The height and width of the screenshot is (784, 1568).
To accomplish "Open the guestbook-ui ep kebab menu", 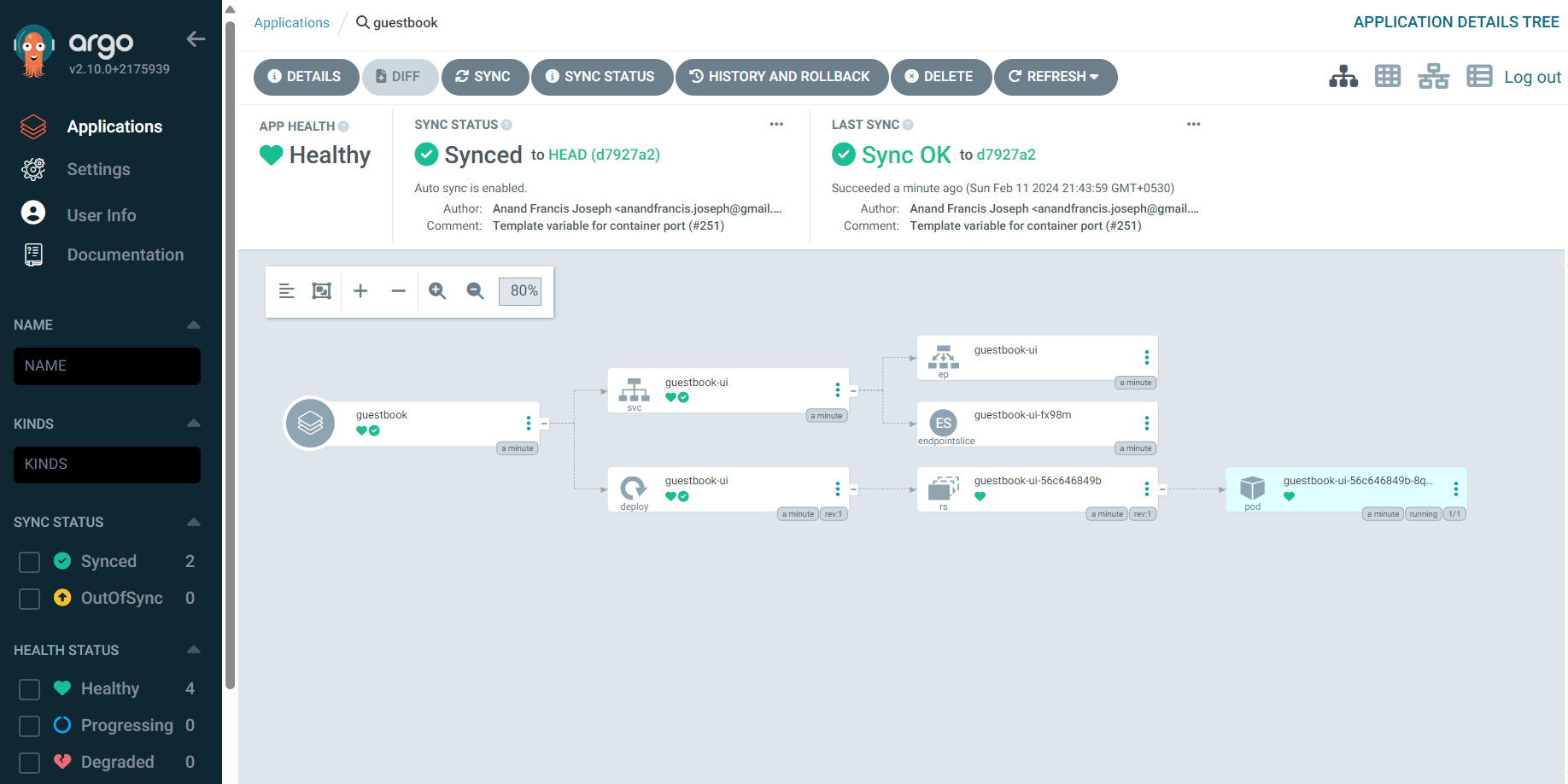I will pyautogui.click(x=1147, y=358).
